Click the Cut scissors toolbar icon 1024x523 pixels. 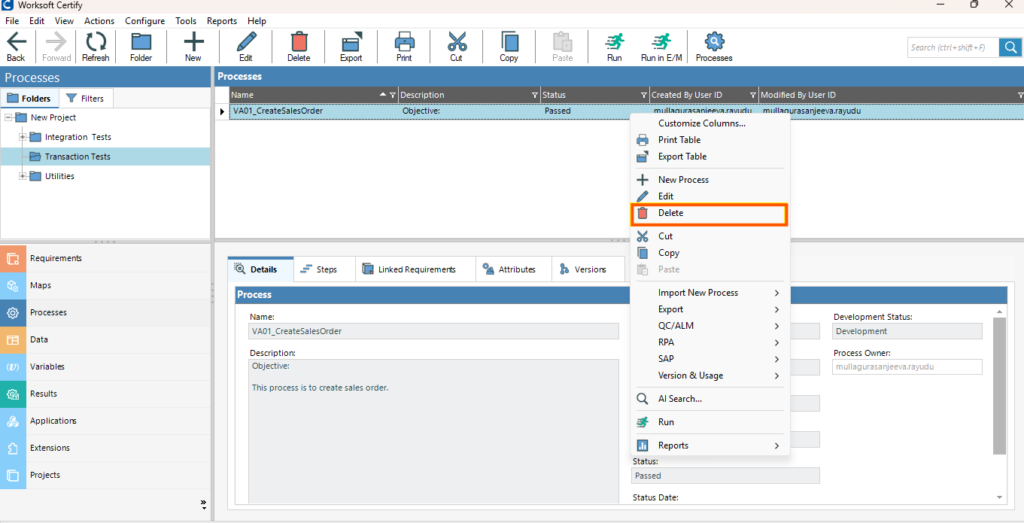(x=456, y=47)
